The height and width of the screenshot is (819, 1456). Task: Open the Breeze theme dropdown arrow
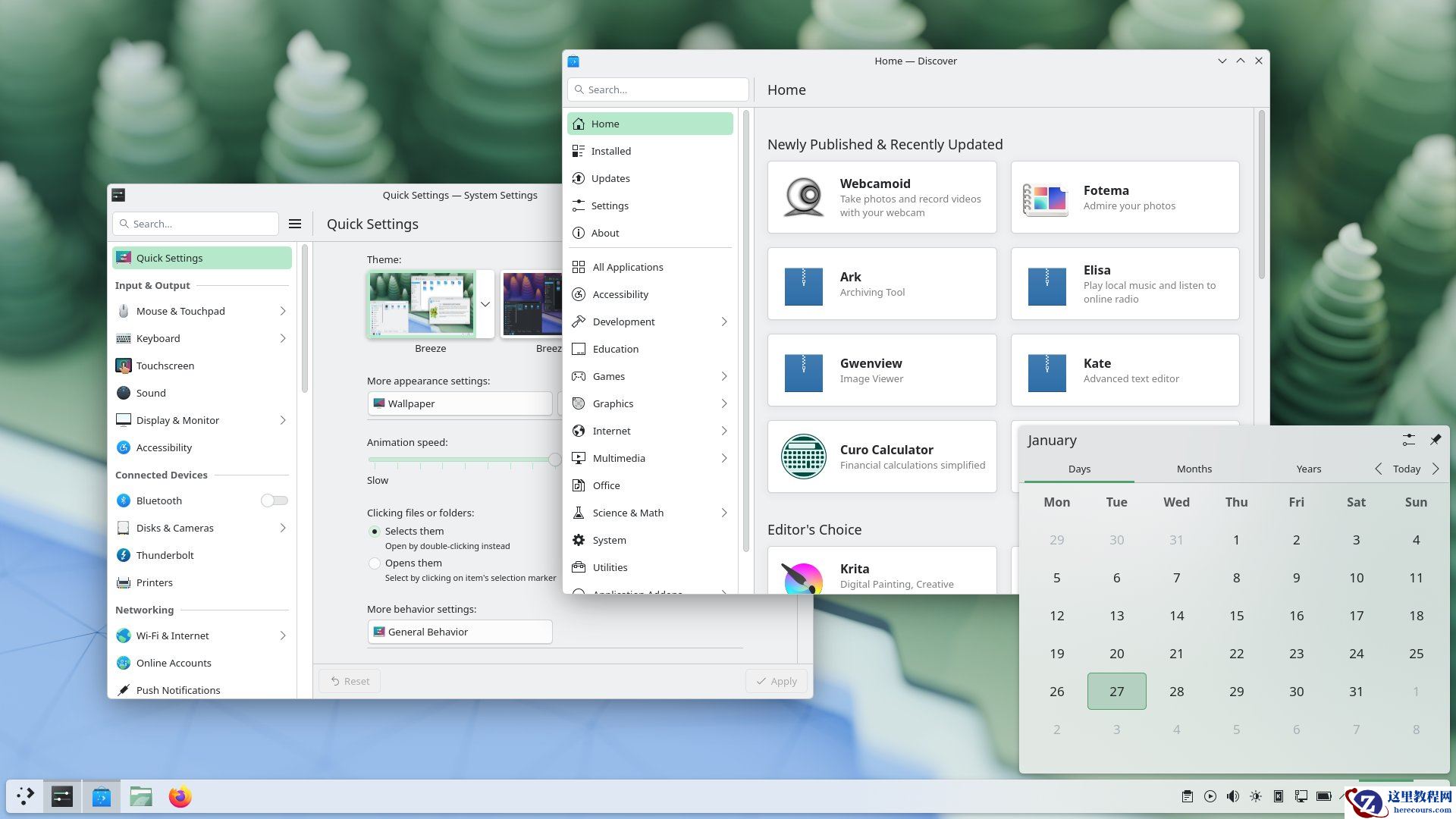(485, 304)
